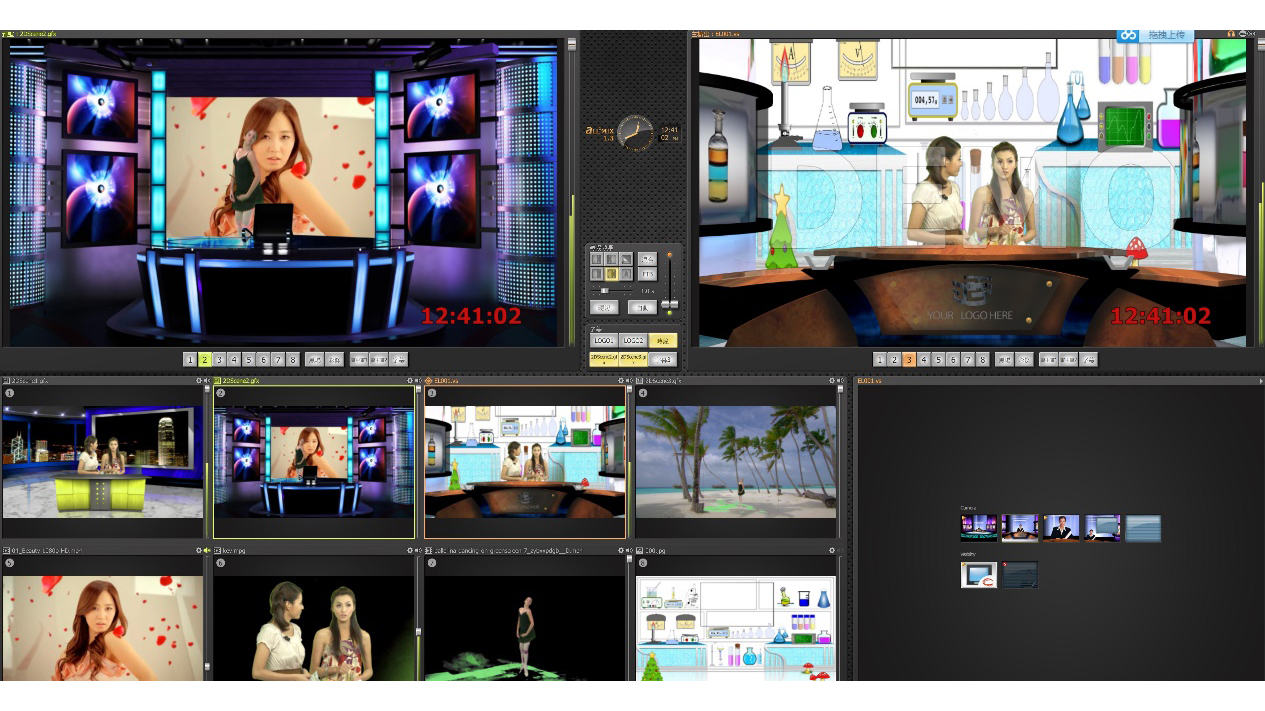Pick the blank grey camera preset thumbnail

click(1143, 528)
